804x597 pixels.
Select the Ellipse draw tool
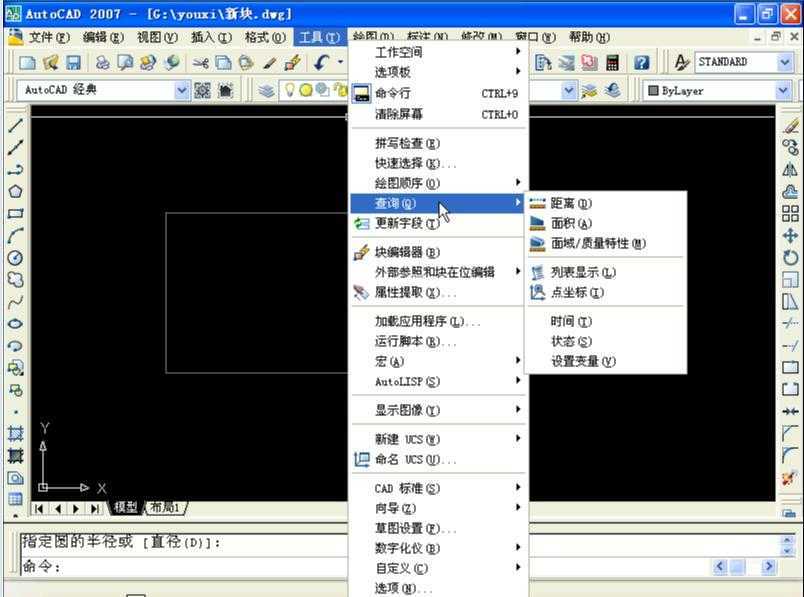point(15,324)
